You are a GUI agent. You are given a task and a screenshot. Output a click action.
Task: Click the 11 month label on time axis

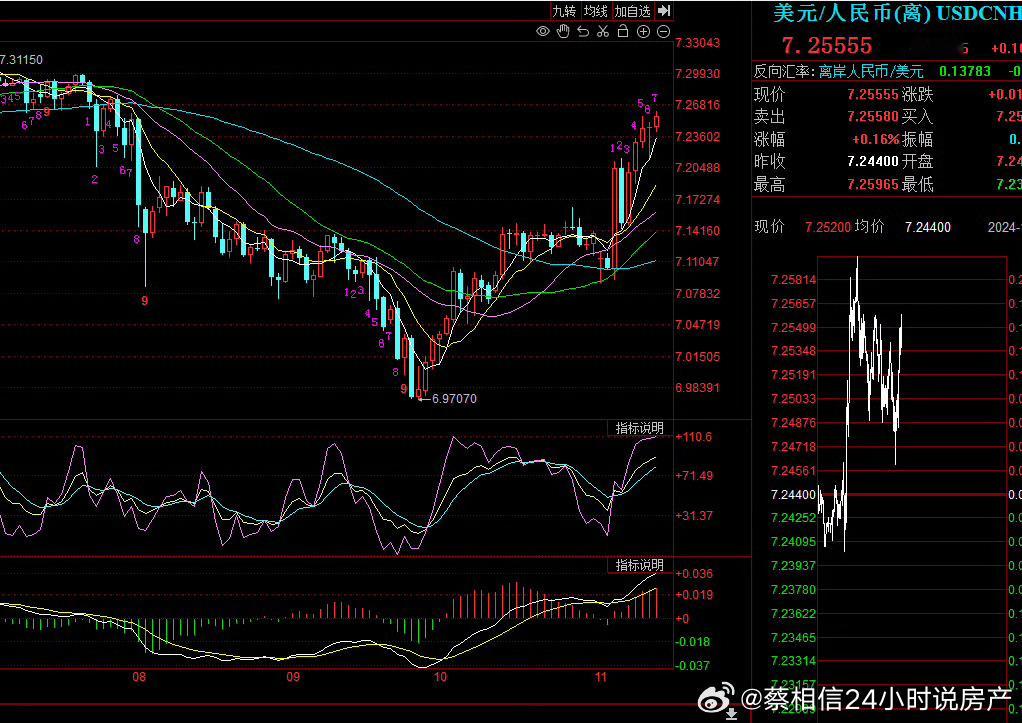click(600, 677)
